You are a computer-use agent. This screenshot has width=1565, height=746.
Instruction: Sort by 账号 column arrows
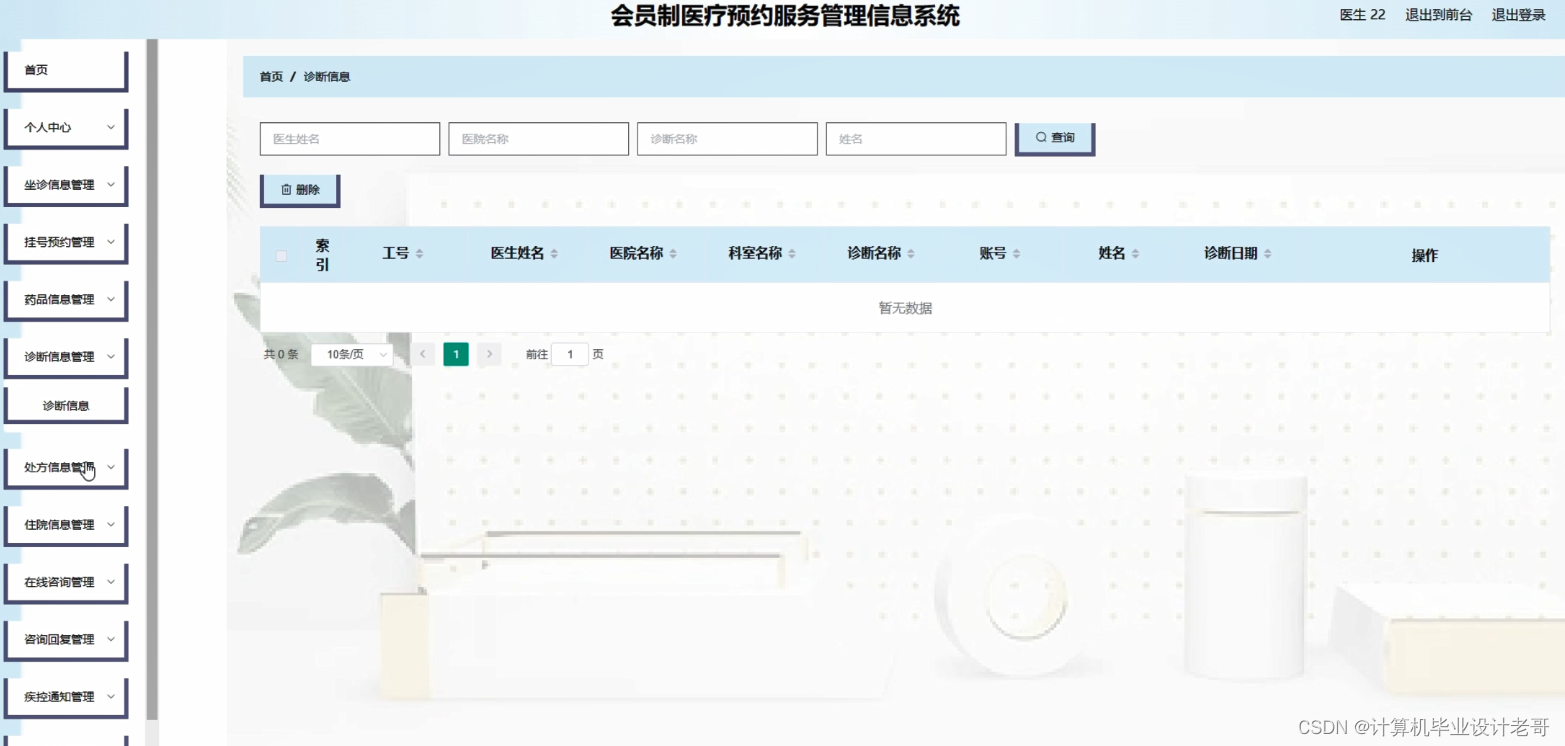[1016, 254]
